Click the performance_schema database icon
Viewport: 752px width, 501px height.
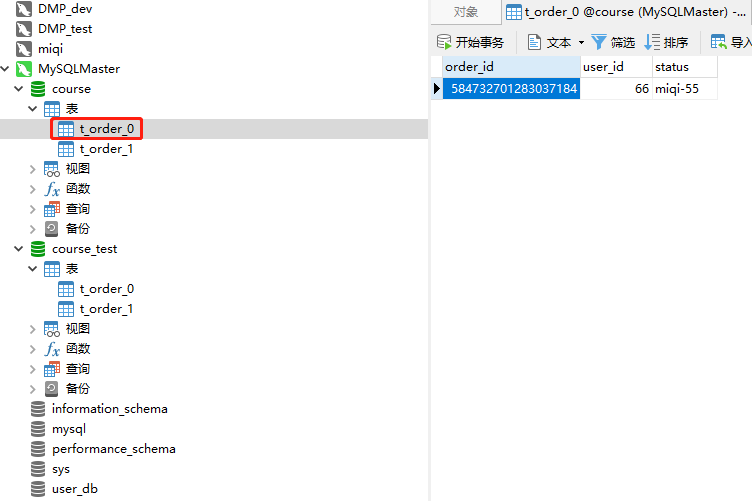click(x=38, y=449)
